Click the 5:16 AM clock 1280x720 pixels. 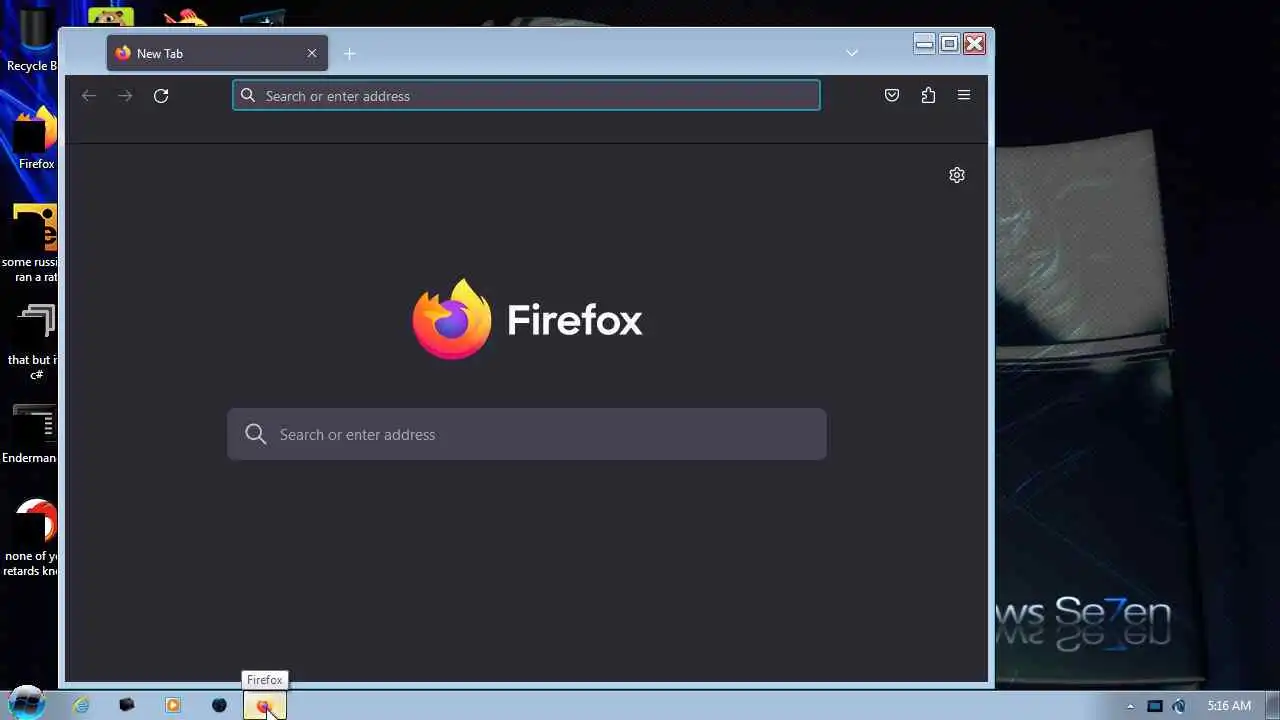click(1229, 706)
